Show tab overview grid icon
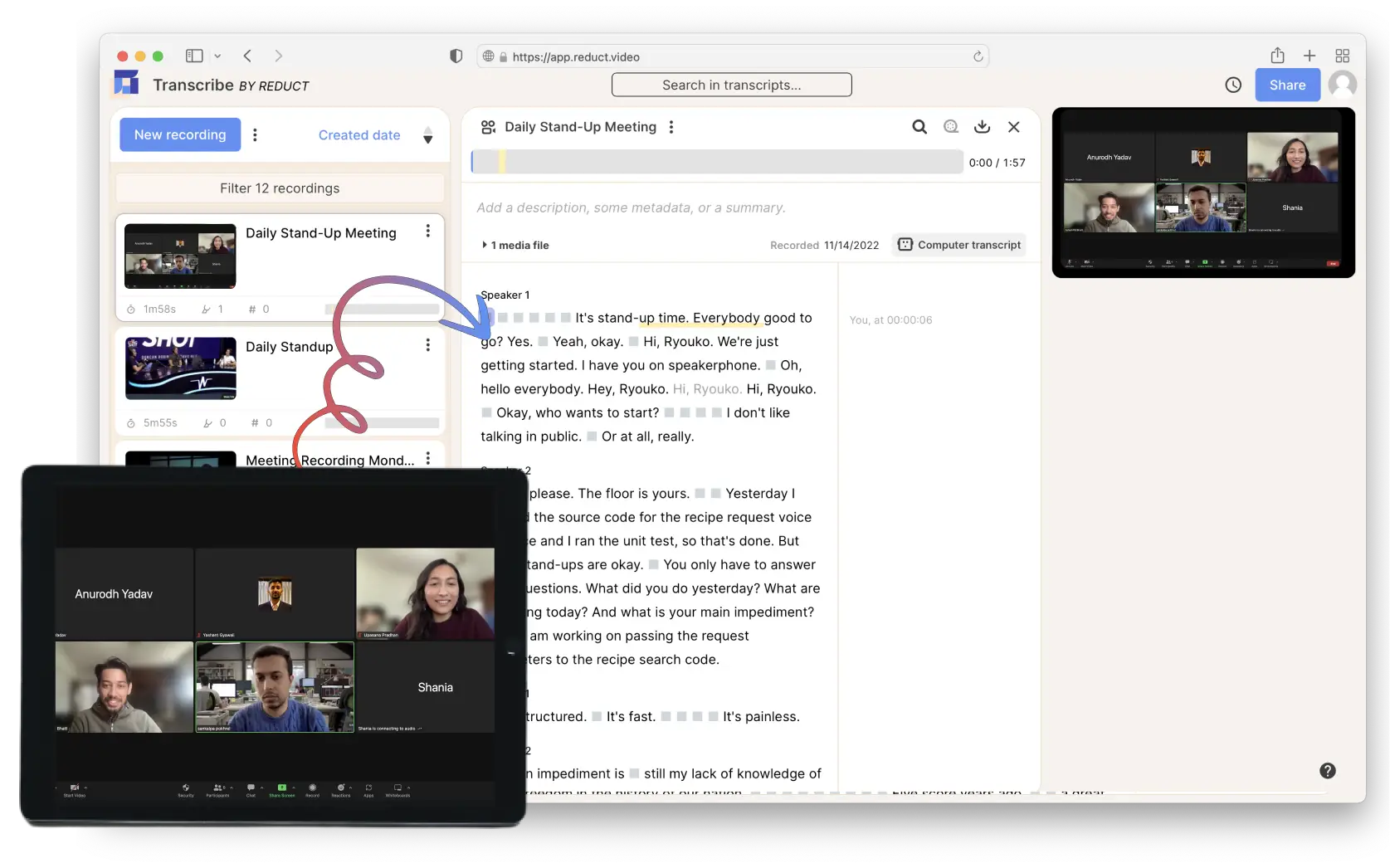Viewport: 1390px width, 868px height. click(x=1342, y=56)
